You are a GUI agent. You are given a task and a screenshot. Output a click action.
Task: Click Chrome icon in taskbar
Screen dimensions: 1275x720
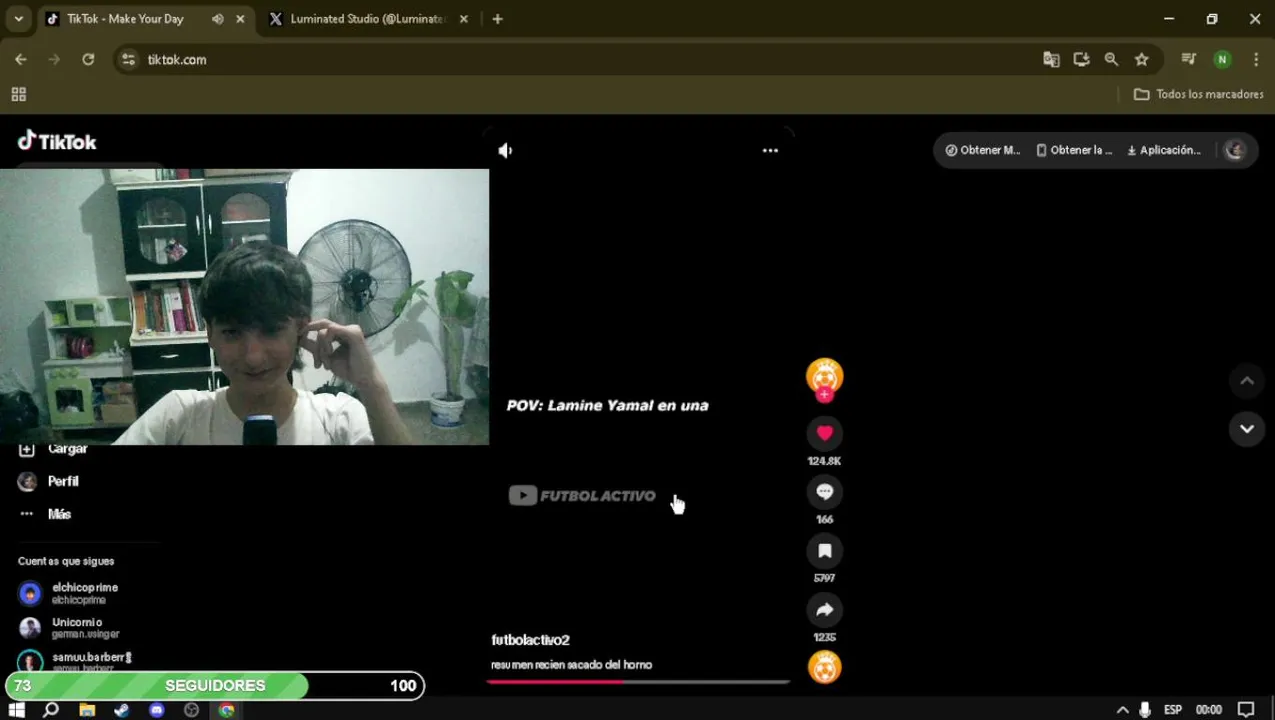tap(227, 710)
